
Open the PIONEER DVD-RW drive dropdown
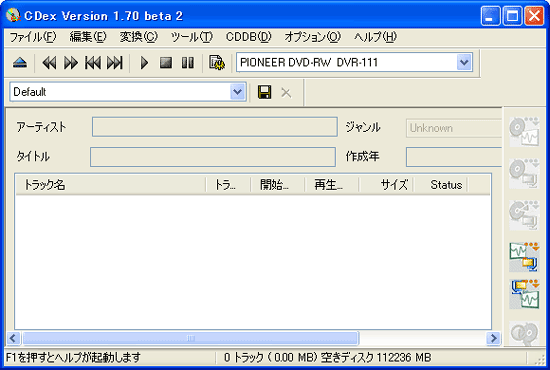coord(464,62)
